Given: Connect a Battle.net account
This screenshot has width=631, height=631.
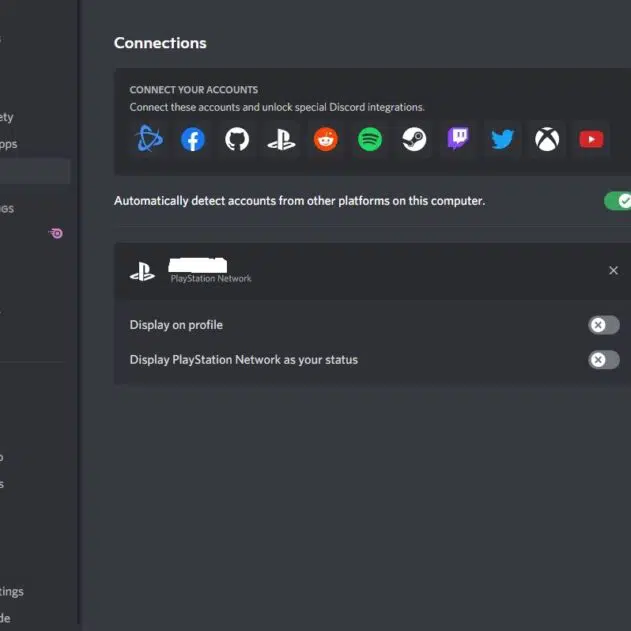Looking at the screenshot, I should pos(149,139).
